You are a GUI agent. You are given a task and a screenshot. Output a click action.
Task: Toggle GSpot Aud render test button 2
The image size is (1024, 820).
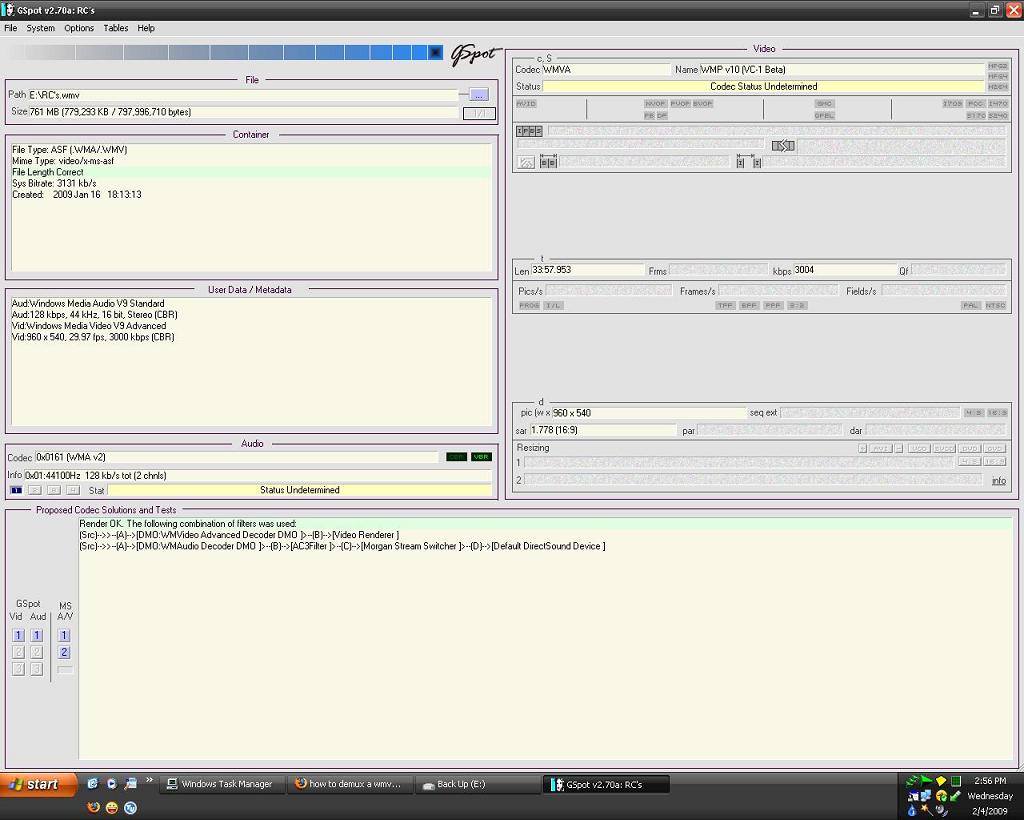pyautogui.click(x=37, y=652)
